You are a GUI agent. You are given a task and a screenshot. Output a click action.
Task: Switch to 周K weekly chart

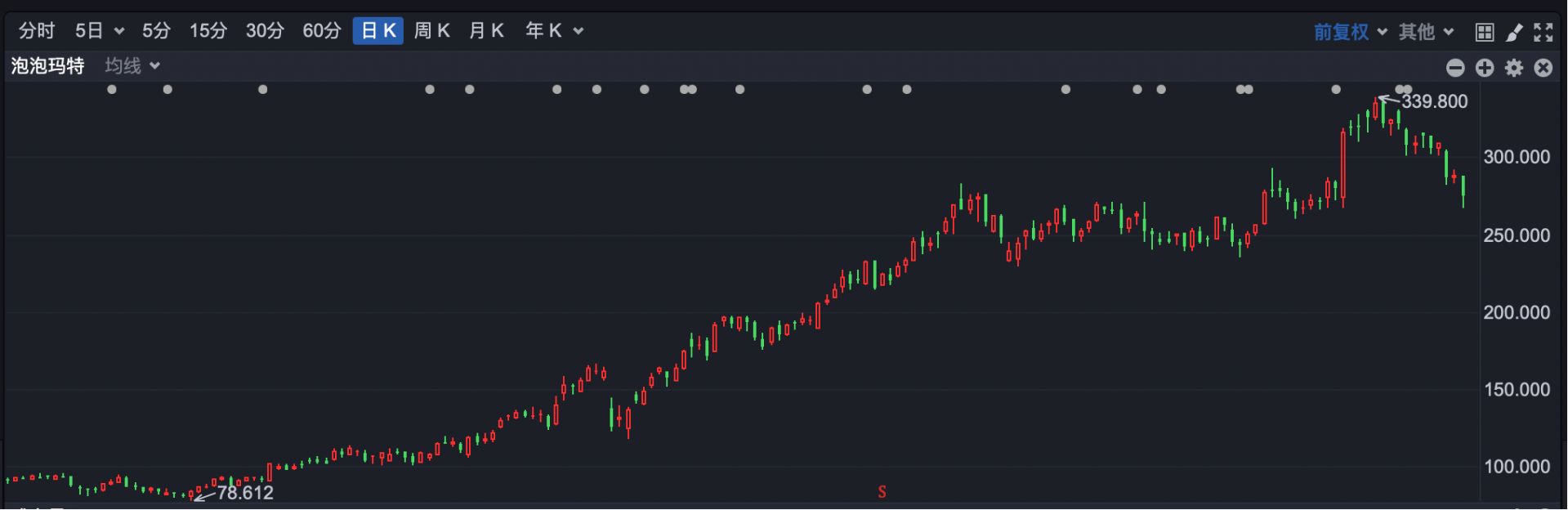431,31
